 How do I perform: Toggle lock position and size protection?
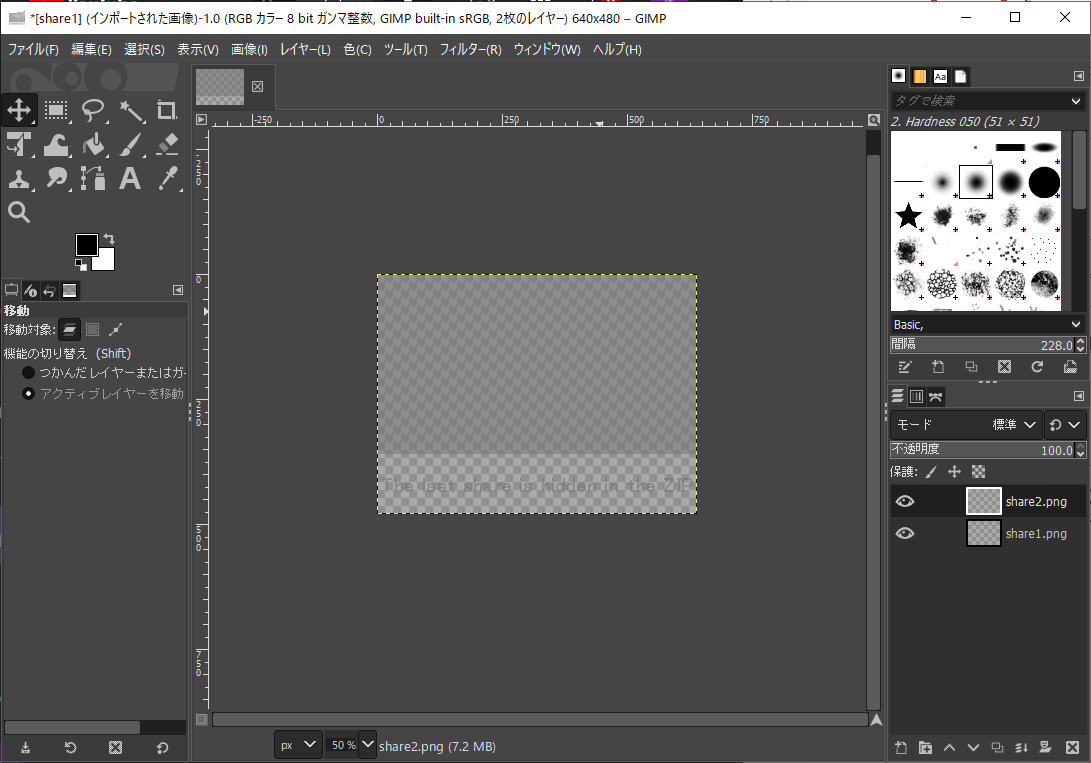pos(955,472)
